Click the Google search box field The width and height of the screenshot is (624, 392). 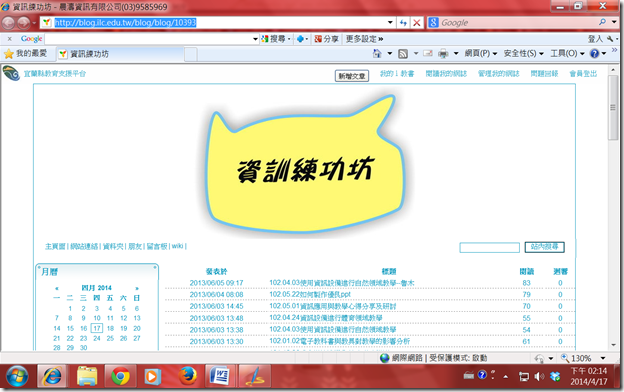click(518, 23)
